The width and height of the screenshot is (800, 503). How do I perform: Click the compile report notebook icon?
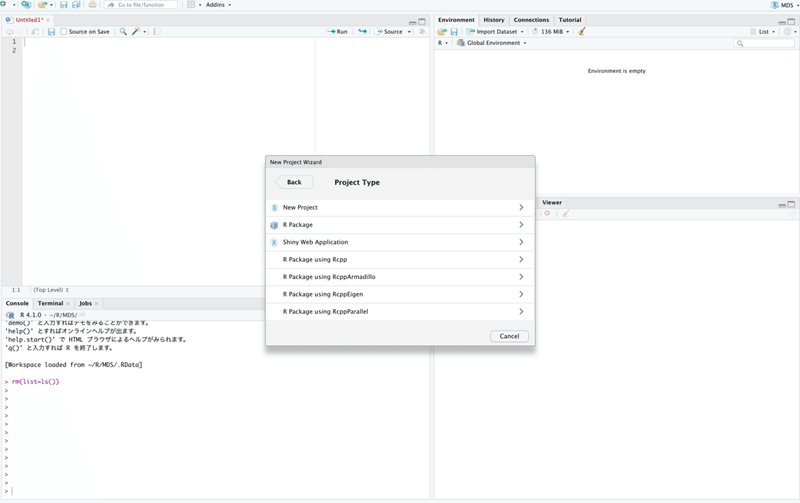(157, 32)
